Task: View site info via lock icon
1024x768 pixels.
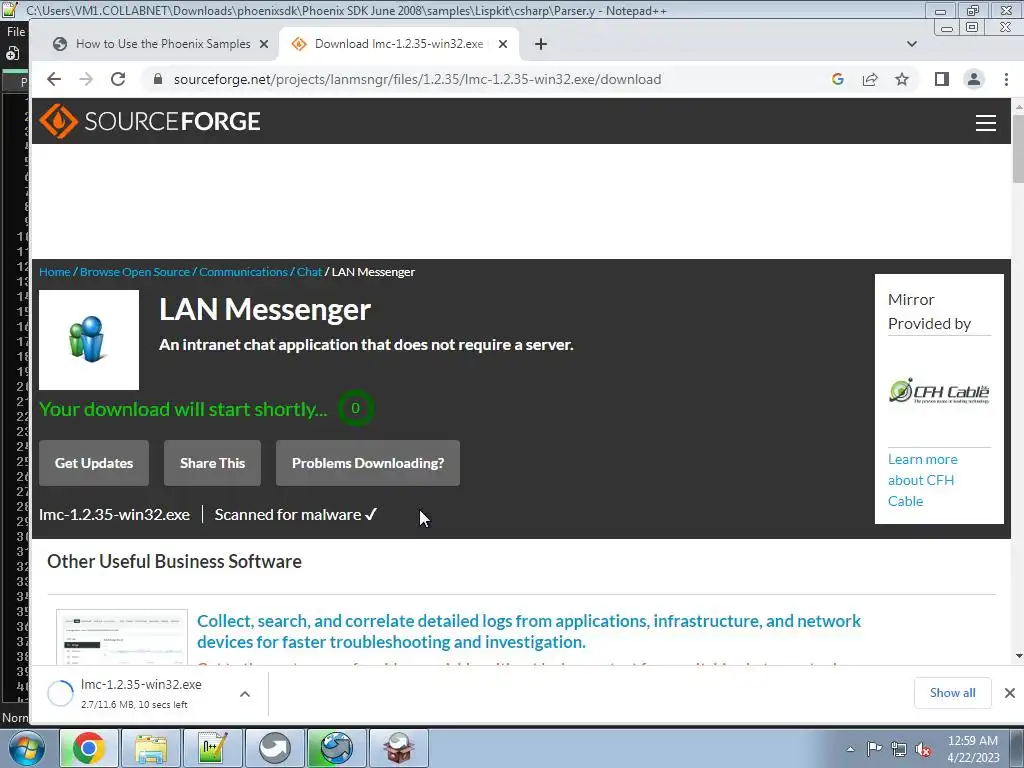Action: tap(157, 79)
